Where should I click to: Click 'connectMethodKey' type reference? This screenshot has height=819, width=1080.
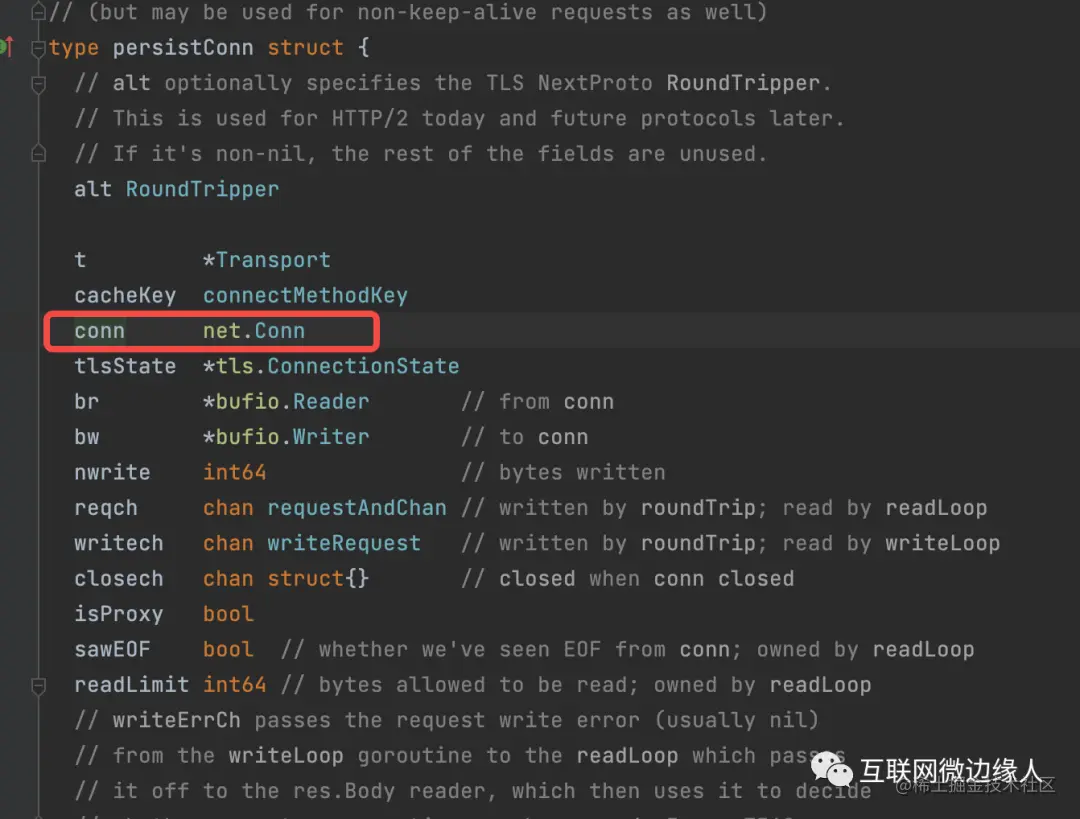tap(305, 296)
